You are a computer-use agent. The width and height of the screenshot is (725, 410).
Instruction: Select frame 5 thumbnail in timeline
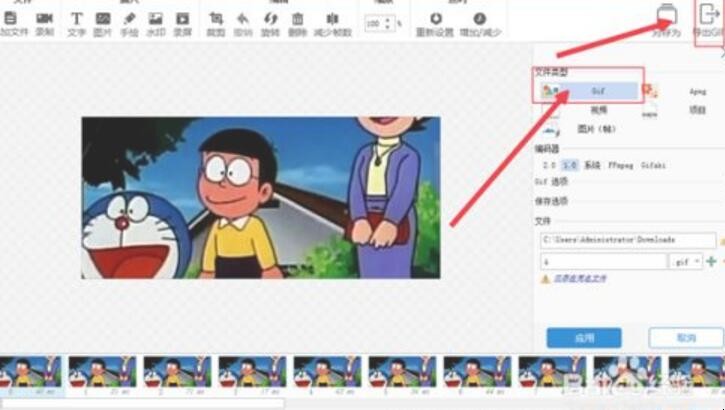coord(402,372)
